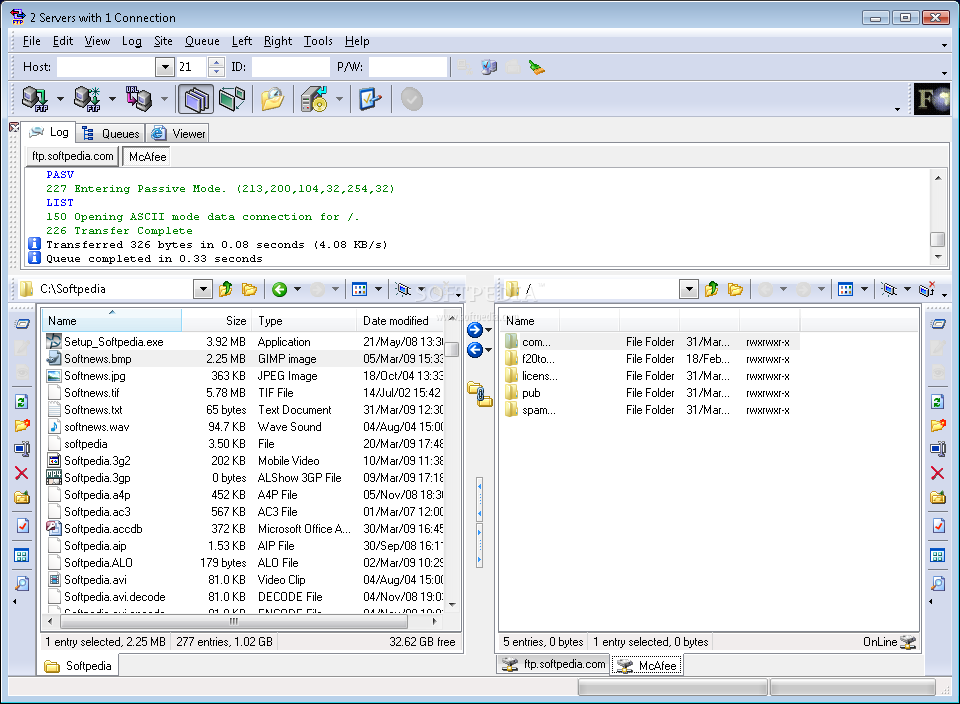Select the Softpedia local tab at bottom

coord(78,665)
